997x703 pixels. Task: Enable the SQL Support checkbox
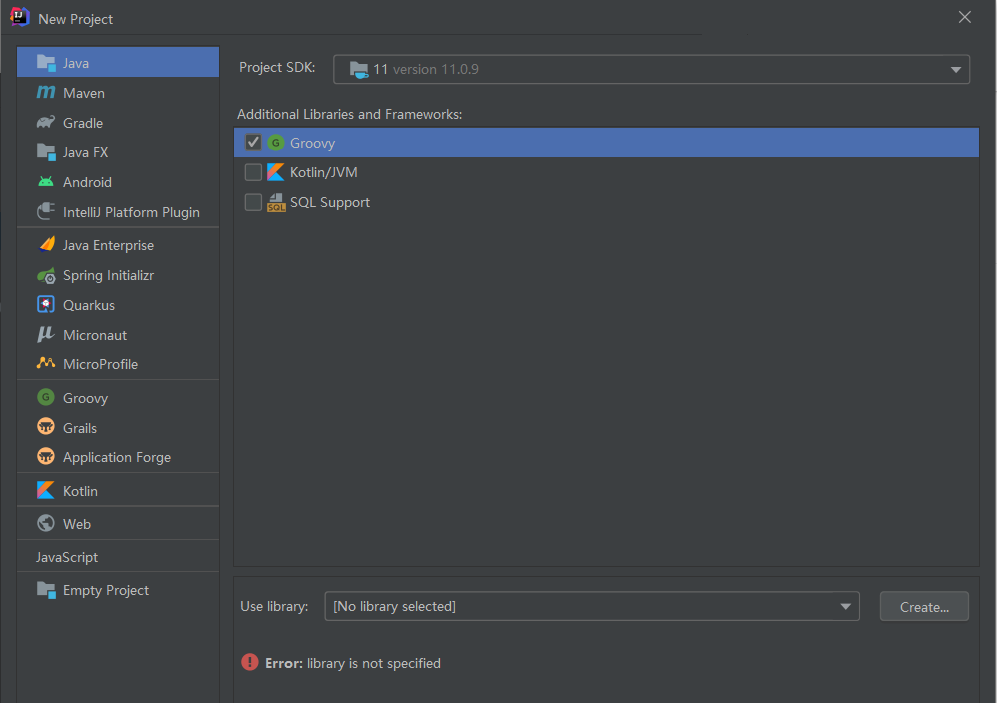253,202
